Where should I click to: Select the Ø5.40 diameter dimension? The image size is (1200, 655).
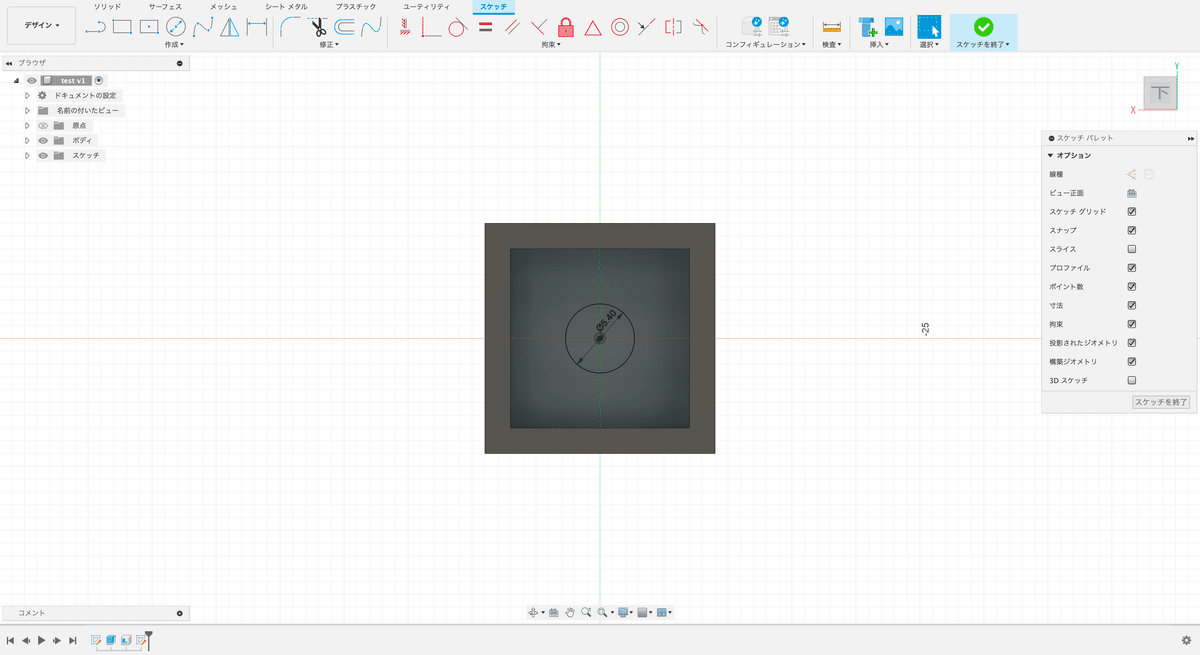[606, 321]
